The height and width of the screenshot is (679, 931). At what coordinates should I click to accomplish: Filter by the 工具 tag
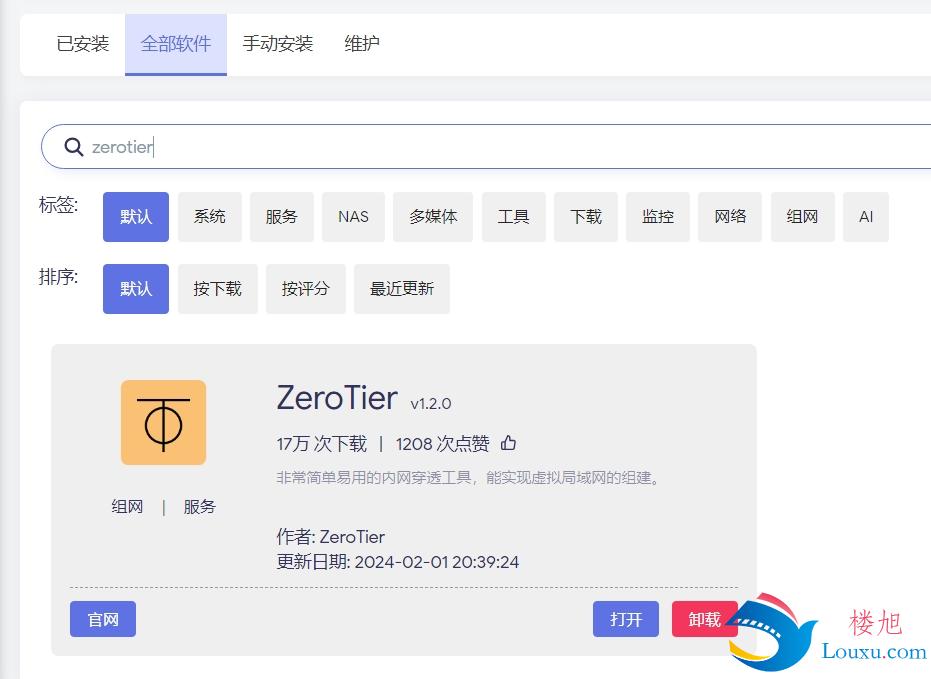tap(514, 217)
